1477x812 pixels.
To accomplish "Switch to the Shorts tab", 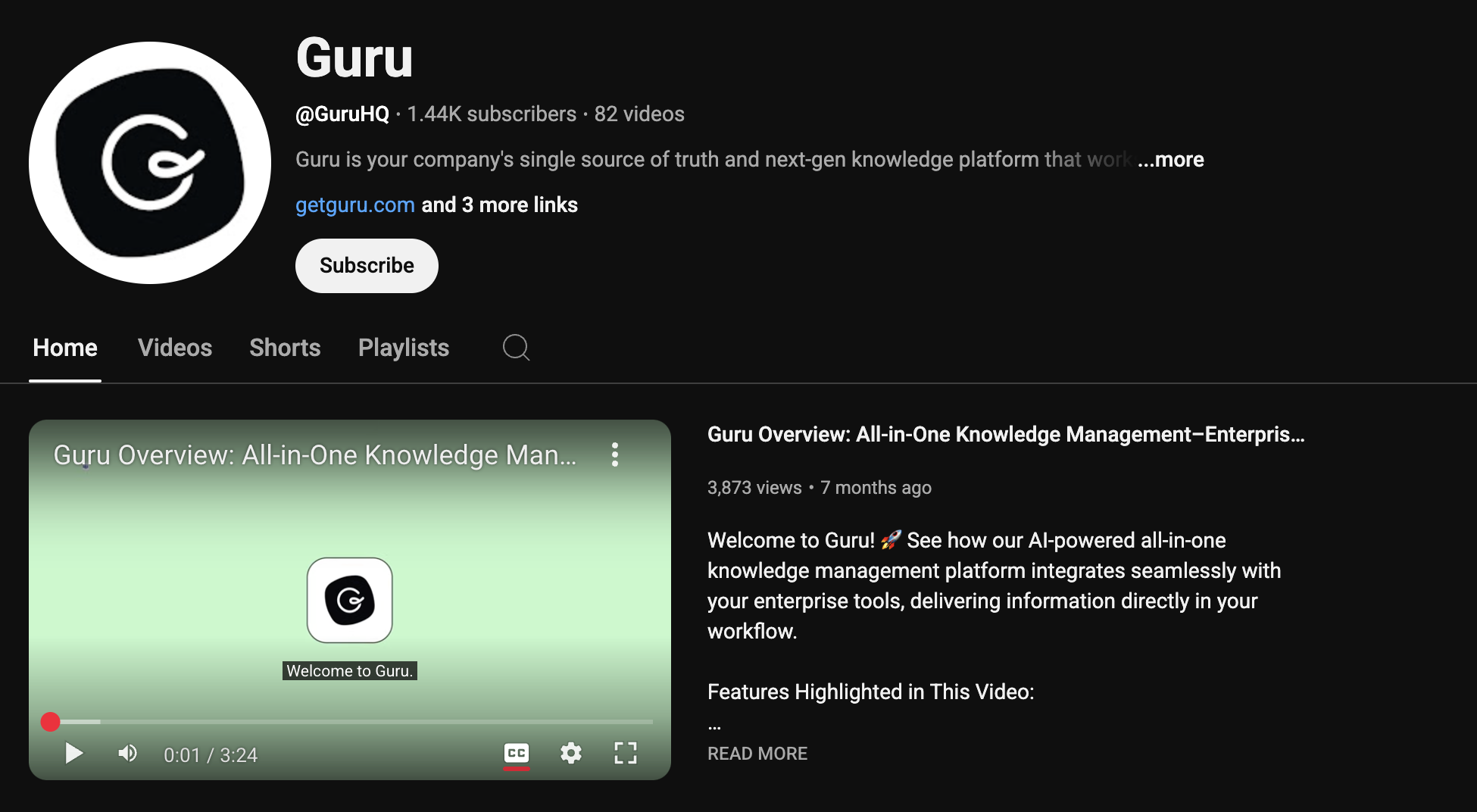I will pos(285,348).
